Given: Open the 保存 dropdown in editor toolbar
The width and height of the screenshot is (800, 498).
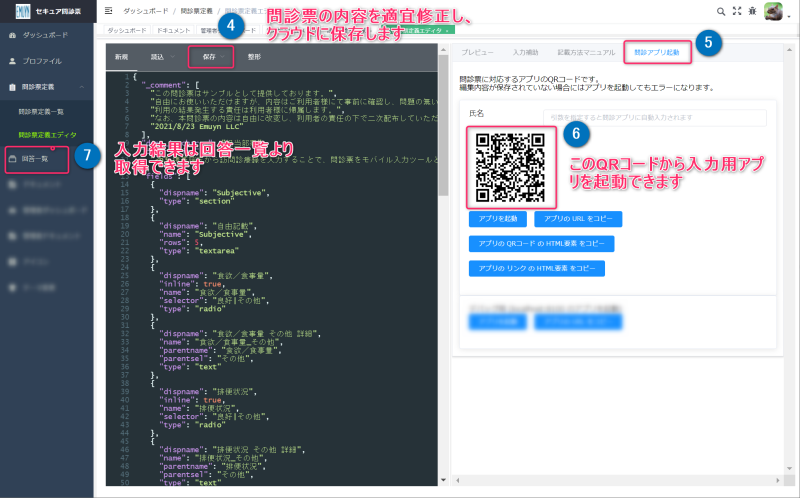Looking at the screenshot, I should [x=213, y=57].
